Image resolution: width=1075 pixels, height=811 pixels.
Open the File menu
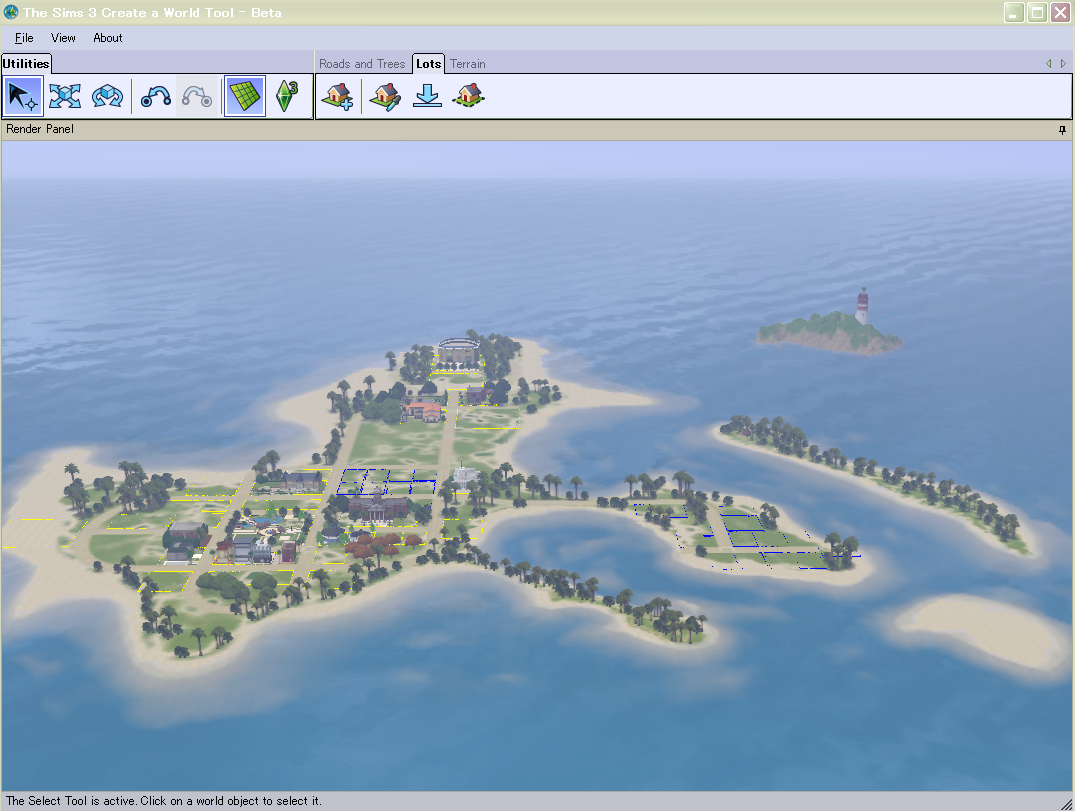click(x=23, y=38)
